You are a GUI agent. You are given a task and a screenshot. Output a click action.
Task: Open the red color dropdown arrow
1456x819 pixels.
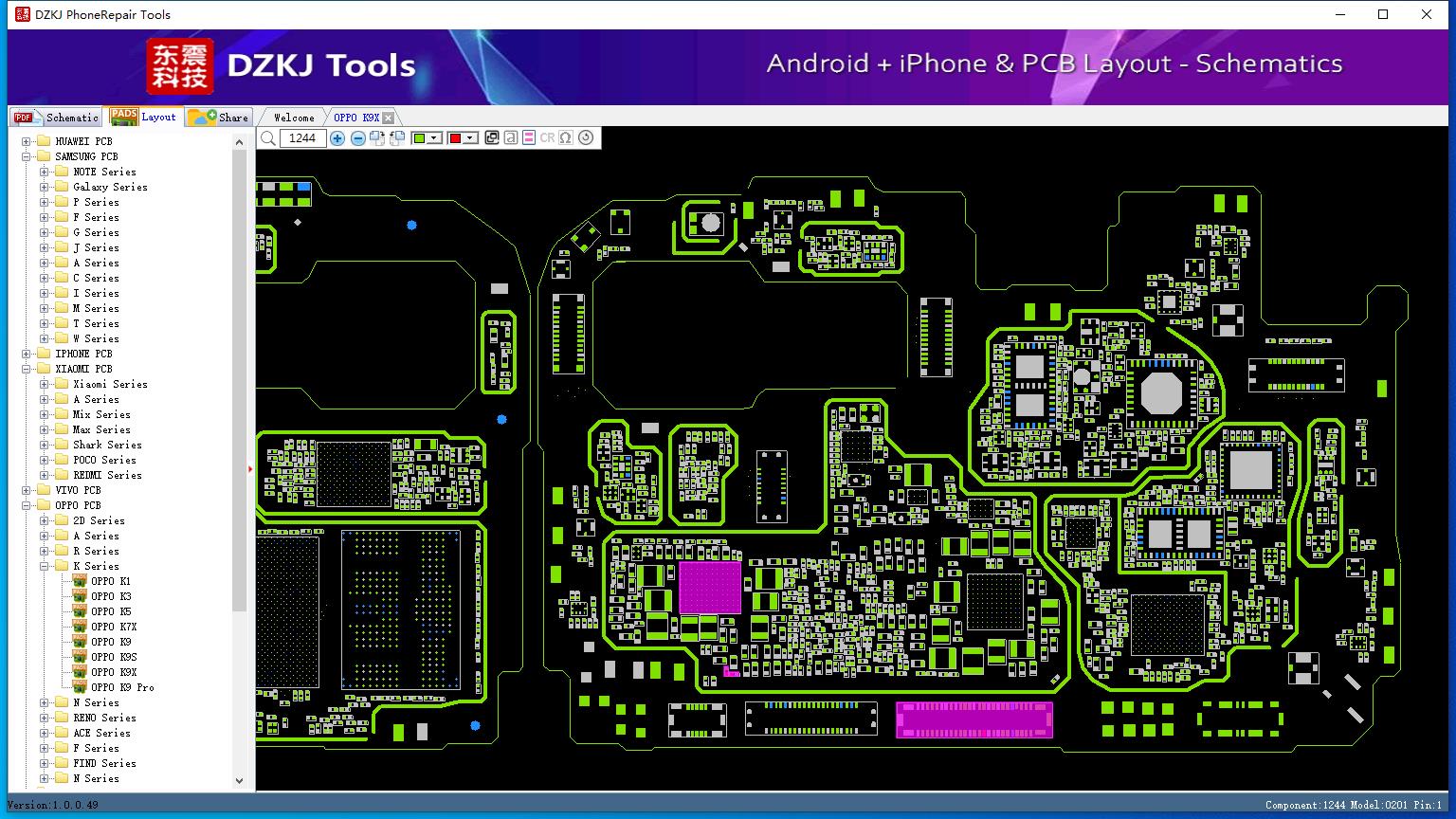tap(470, 138)
